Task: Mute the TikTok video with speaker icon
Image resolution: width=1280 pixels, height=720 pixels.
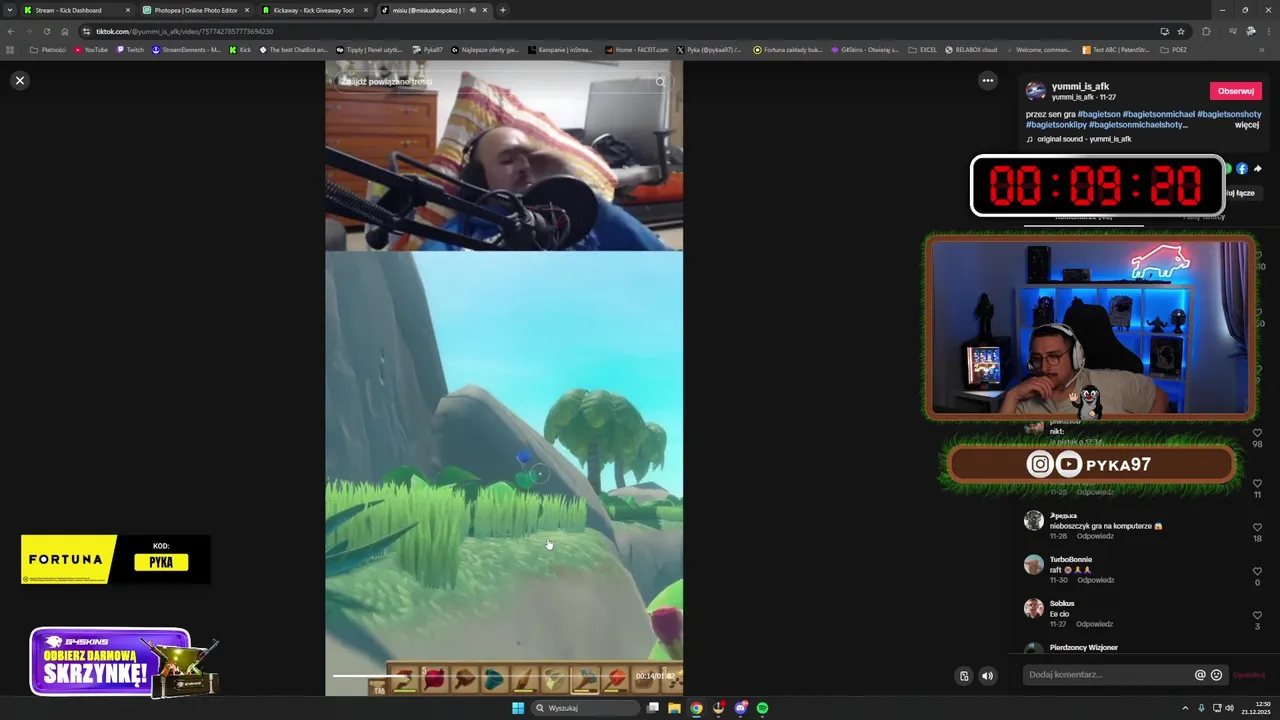Action: [987, 676]
